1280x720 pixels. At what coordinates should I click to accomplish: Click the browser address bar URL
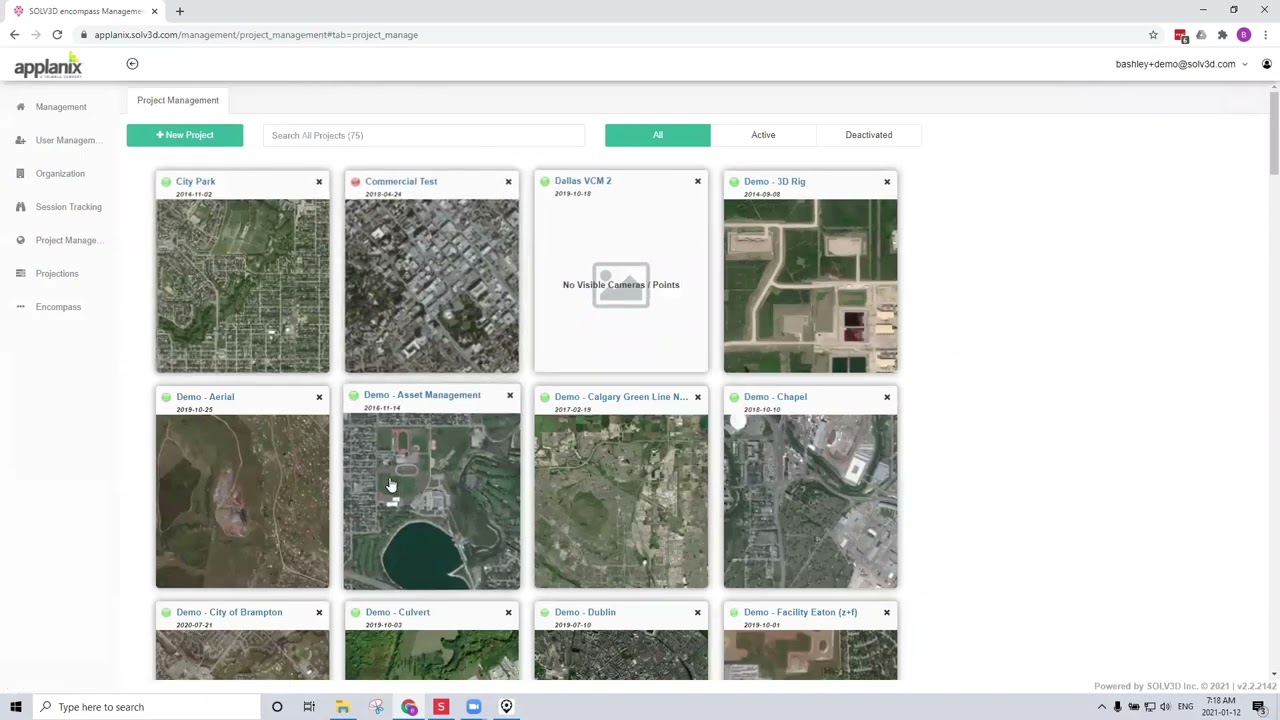point(256,35)
